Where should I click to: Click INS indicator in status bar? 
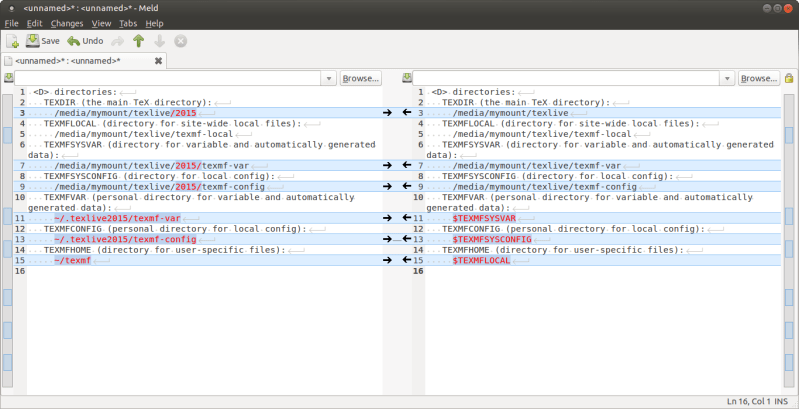tap(781, 402)
